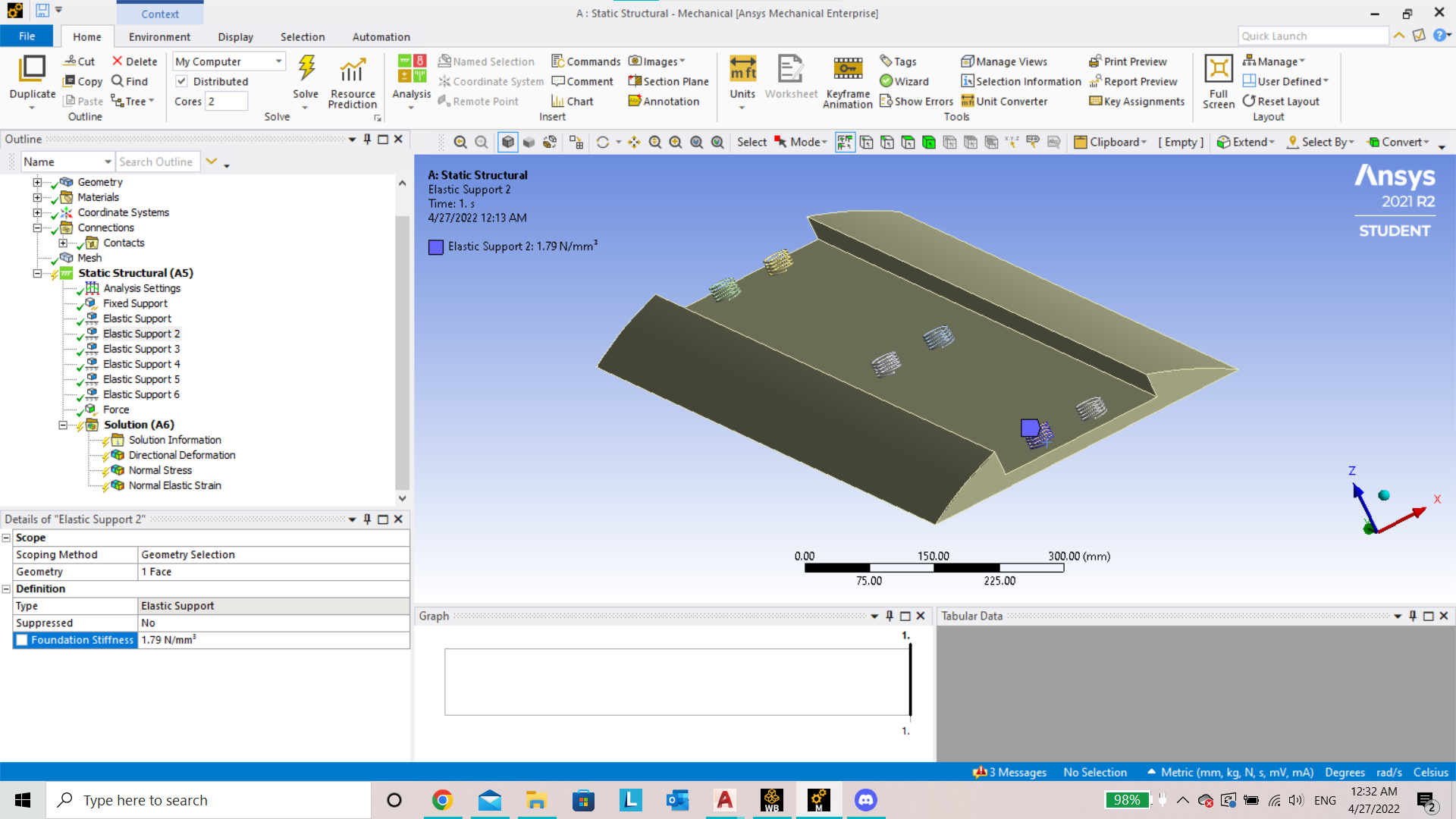Open the Automation ribbon tab

click(381, 36)
